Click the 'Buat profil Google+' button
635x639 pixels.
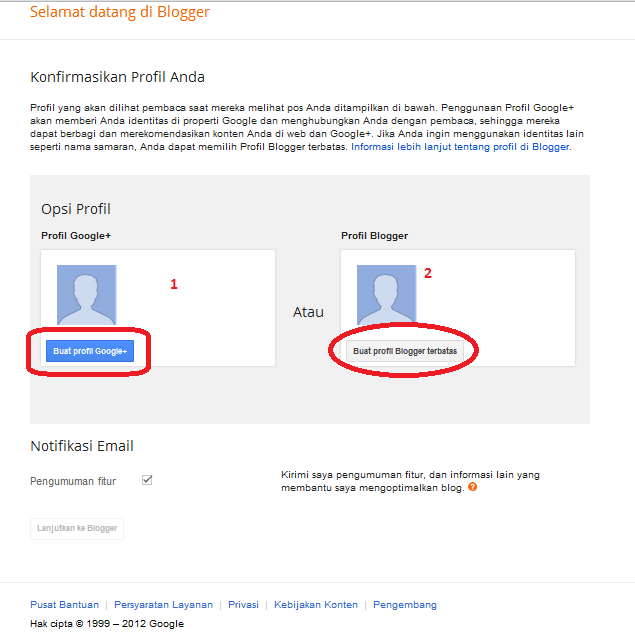click(x=90, y=351)
